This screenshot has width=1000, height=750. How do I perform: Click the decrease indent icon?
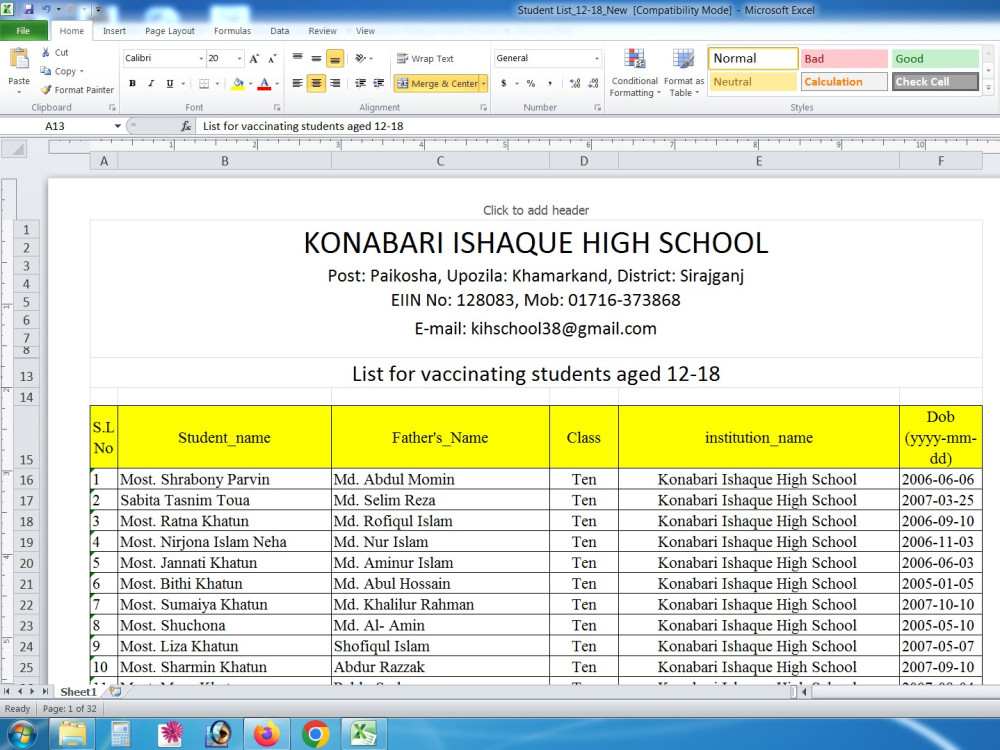click(x=360, y=83)
